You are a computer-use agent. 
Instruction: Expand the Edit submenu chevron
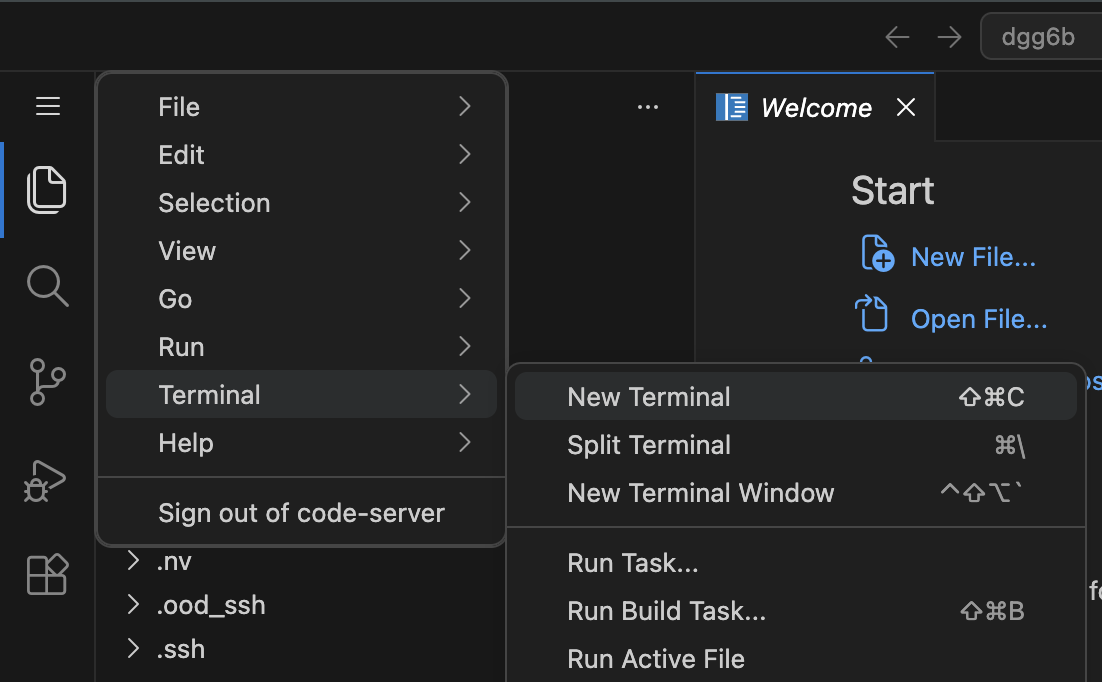pos(464,154)
